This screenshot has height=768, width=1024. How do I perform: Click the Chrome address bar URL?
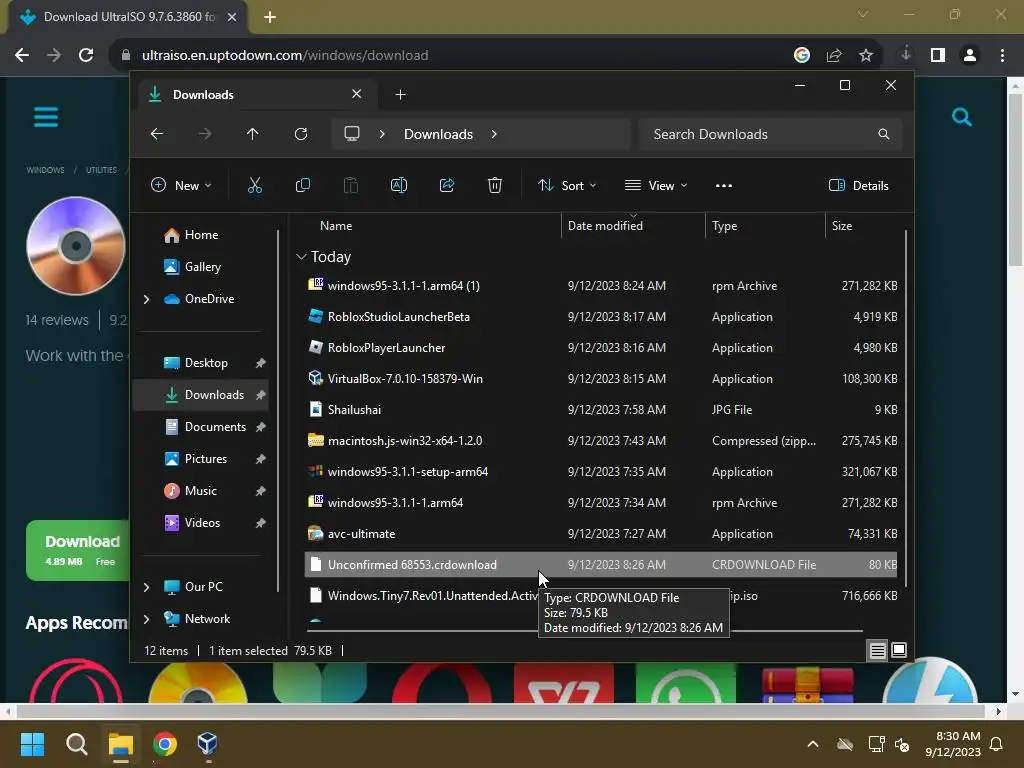coord(285,56)
